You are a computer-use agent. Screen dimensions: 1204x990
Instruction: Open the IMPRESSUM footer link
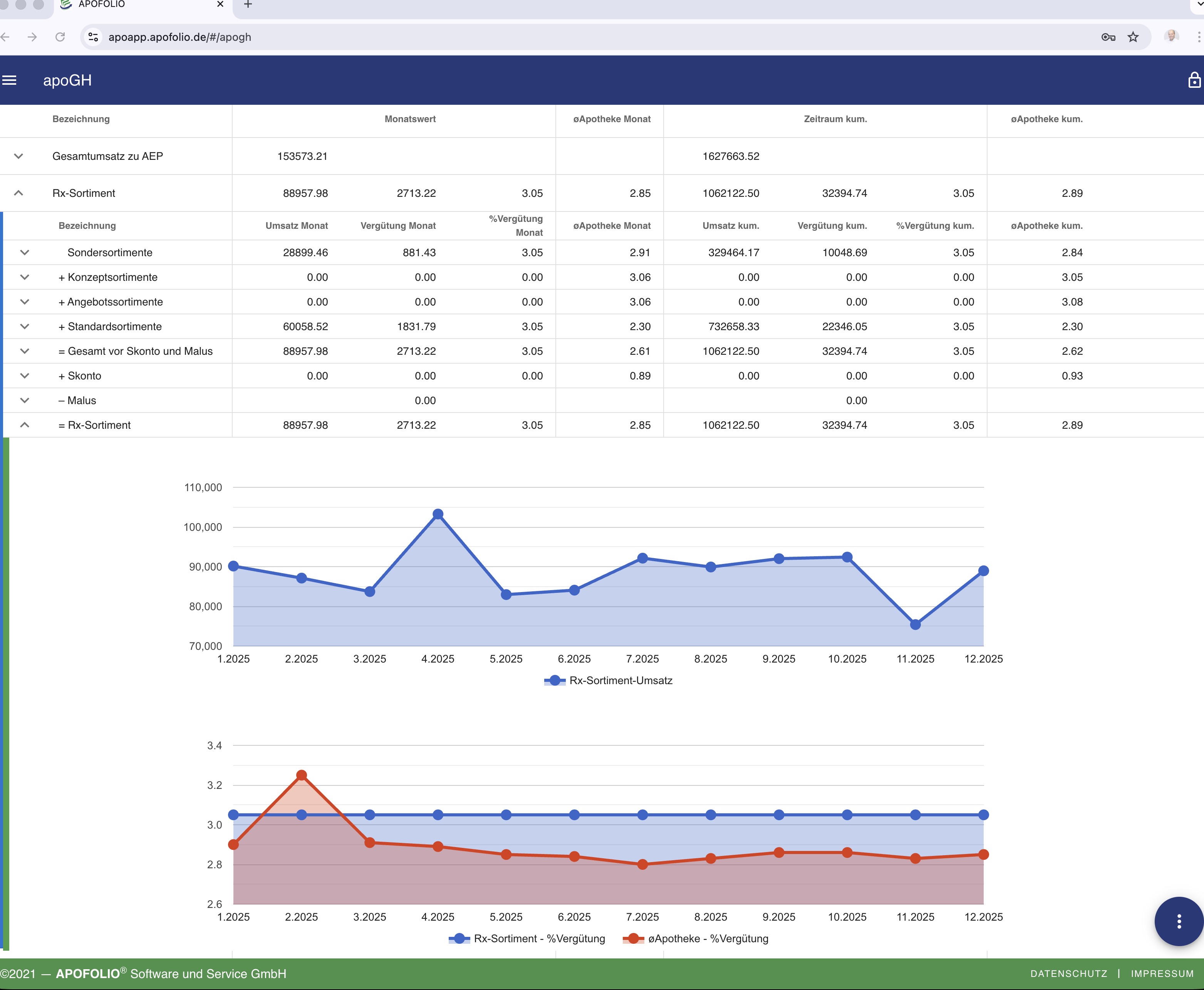click(1162, 973)
